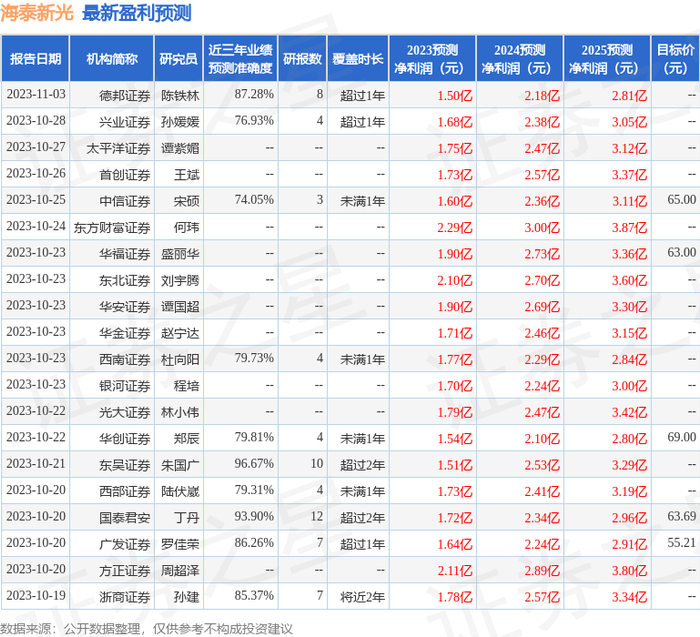
Task: Select the 覆盖时长 column header
Action: click(x=358, y=58)
